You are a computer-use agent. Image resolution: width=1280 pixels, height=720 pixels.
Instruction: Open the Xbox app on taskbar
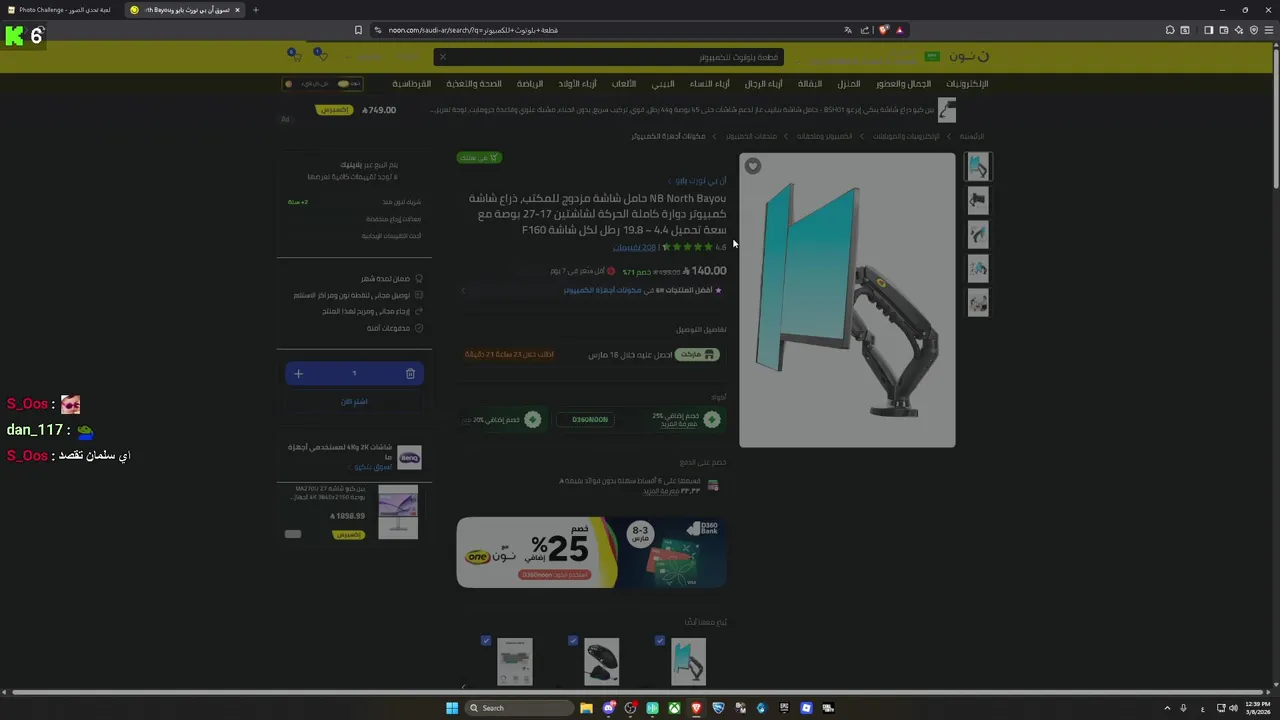(x=674, y=708)
